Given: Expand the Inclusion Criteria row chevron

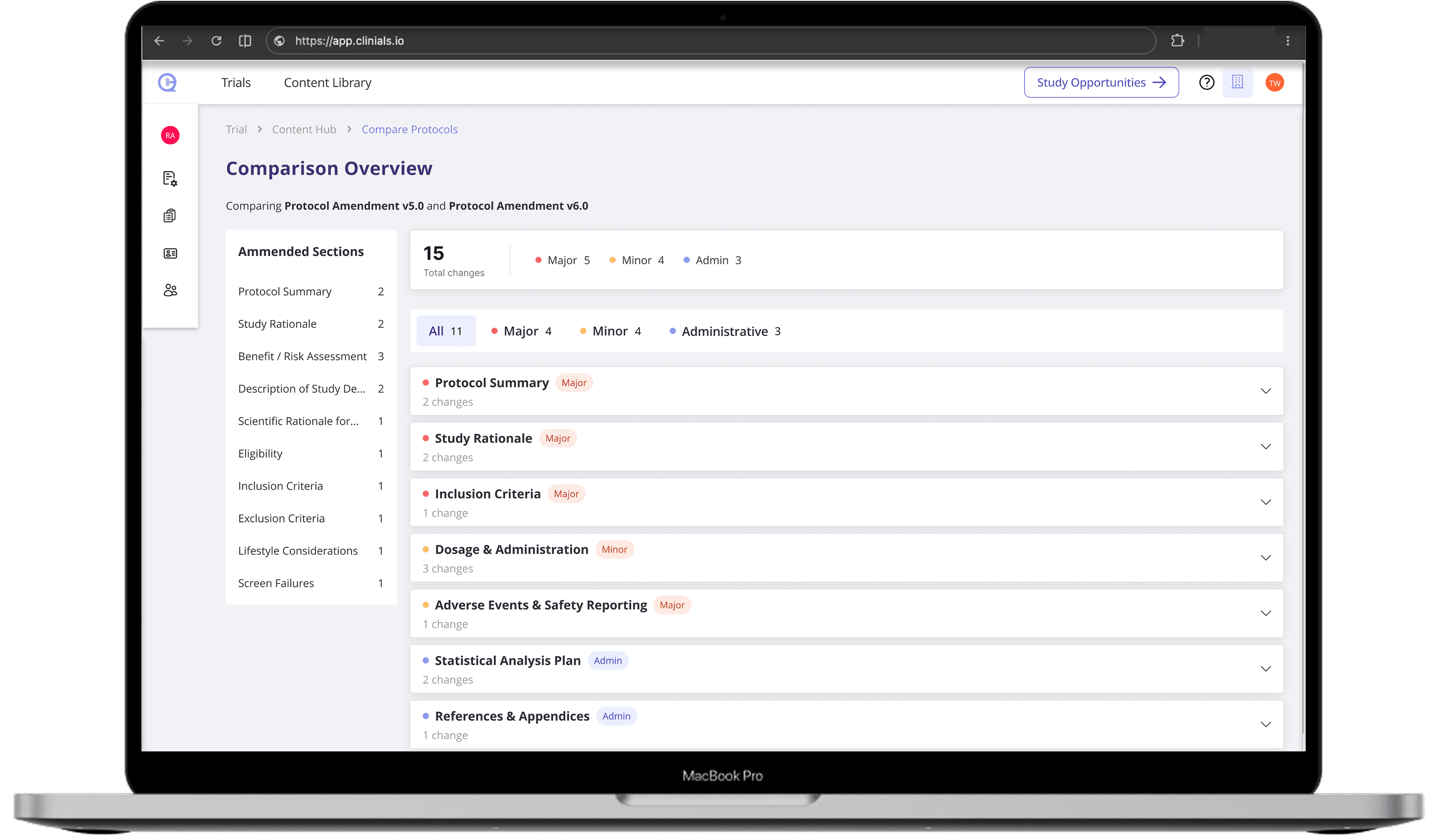Looking at the screenshot, I should tap(1265, 502).
